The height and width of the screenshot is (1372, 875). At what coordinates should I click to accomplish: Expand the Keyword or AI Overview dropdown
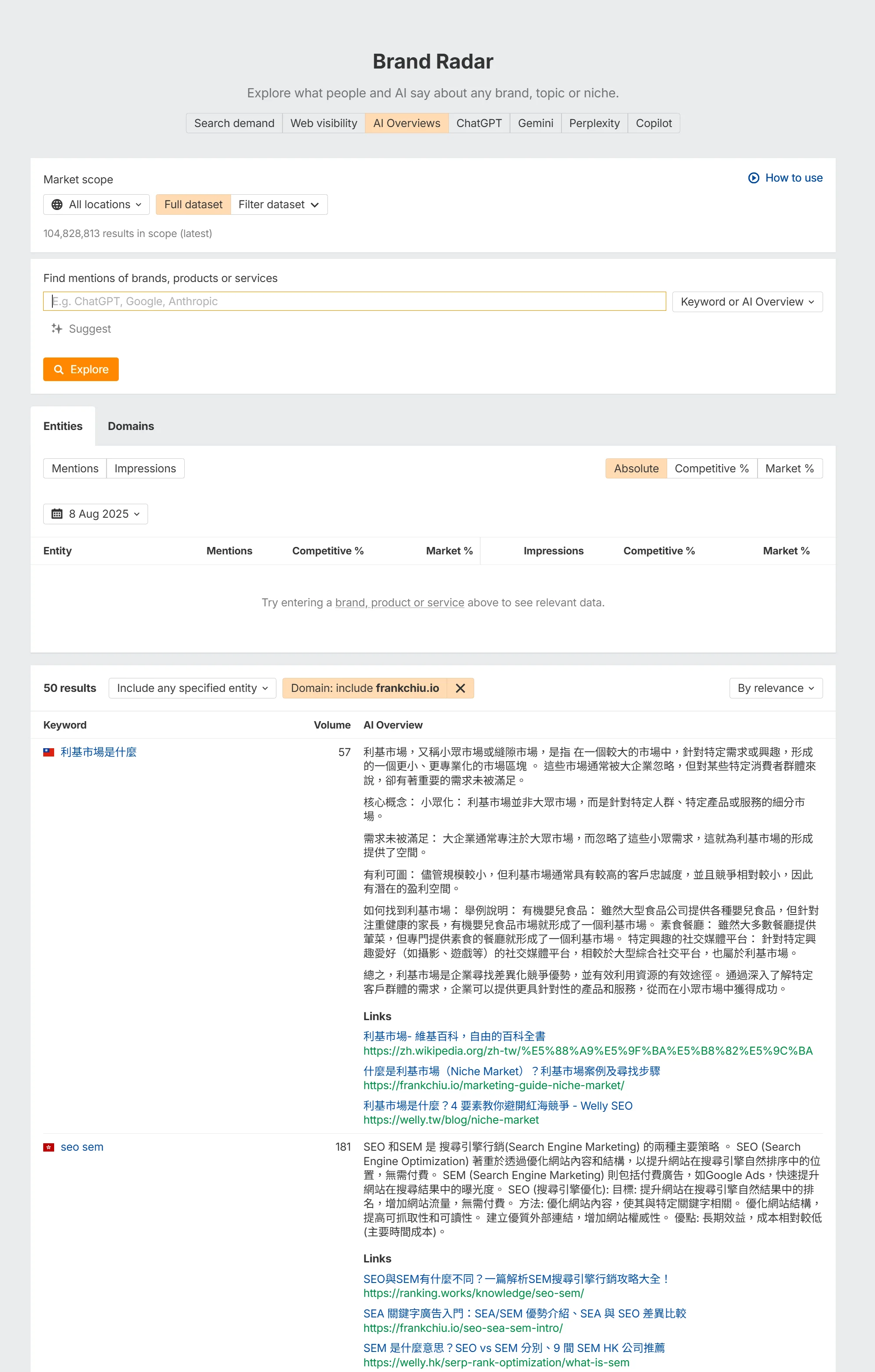coord(747,301)
